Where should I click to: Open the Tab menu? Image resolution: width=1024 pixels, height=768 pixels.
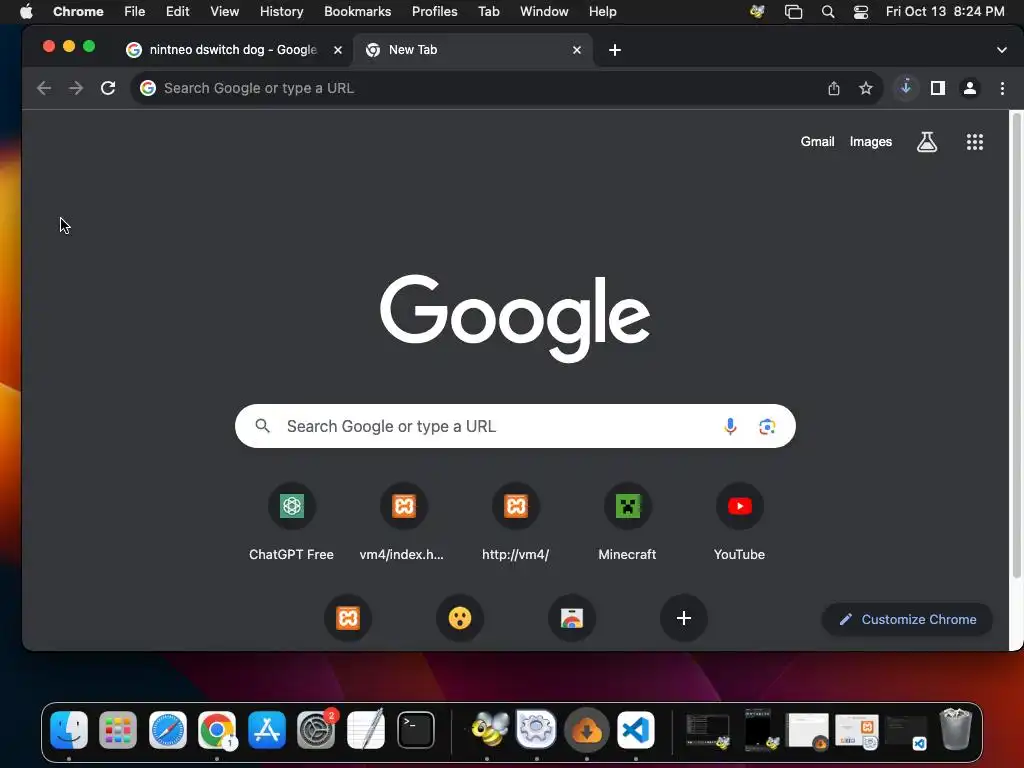tap(488, 12)
